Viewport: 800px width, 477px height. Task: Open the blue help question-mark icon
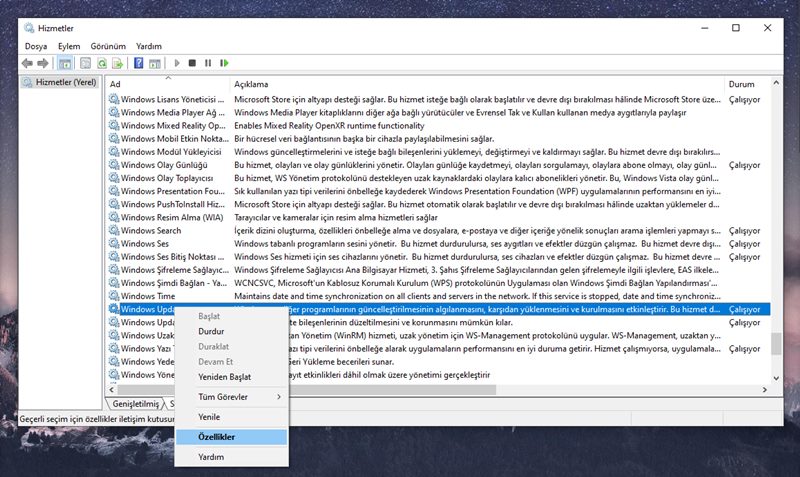[138, 63]
